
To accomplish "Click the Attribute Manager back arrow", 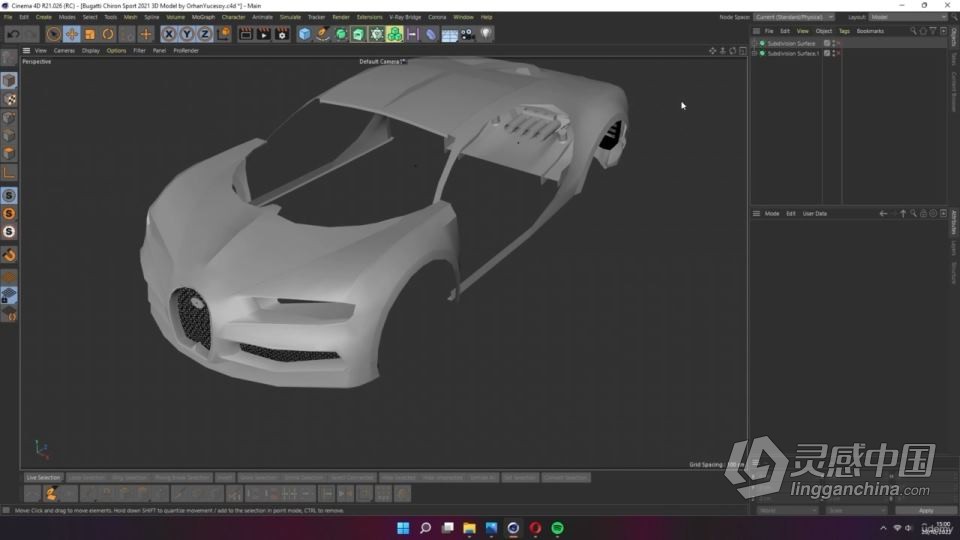I will 883,214.
